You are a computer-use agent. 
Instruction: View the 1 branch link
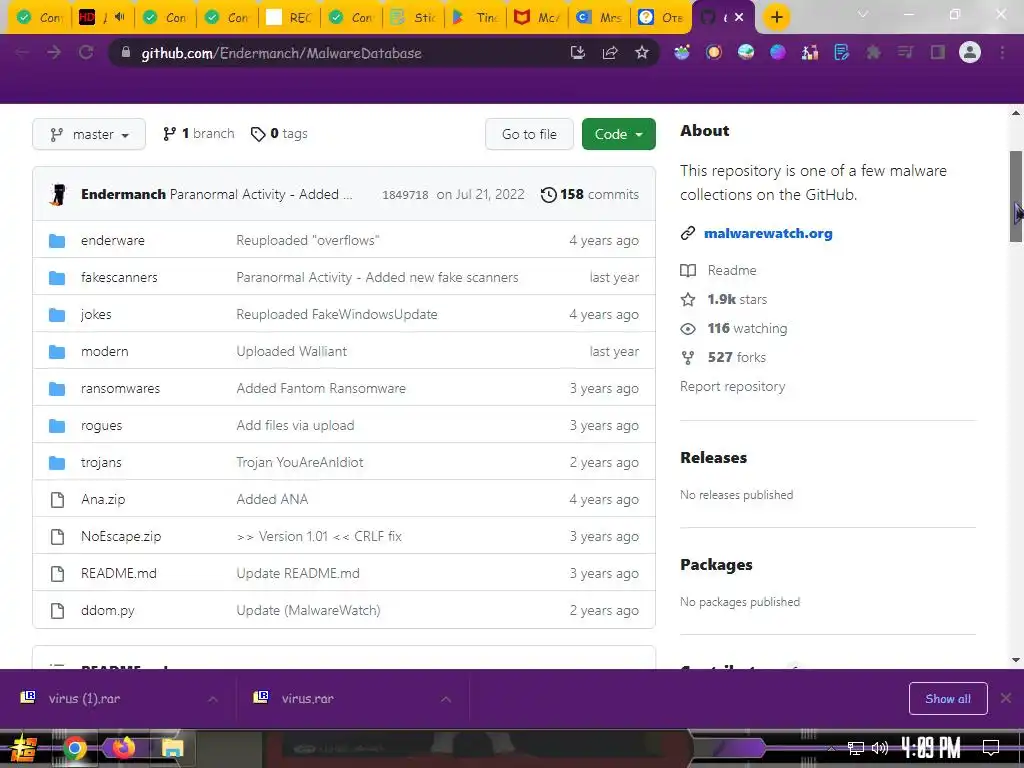[x=199, y=134]
